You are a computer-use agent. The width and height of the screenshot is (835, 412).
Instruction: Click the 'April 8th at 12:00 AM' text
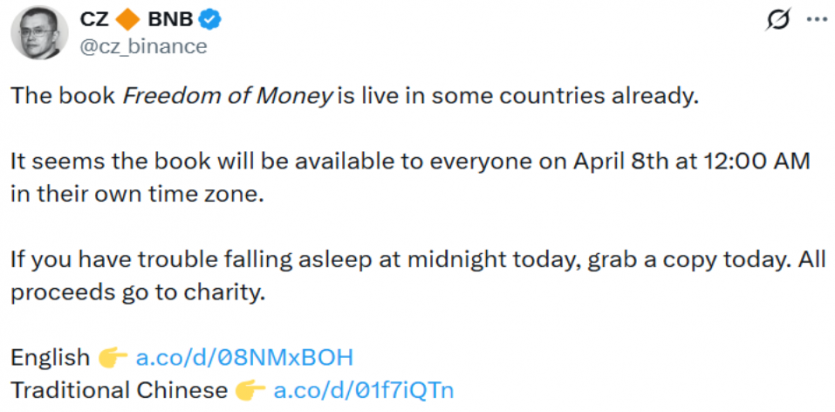pyautogui.click(x=642, y=163)
